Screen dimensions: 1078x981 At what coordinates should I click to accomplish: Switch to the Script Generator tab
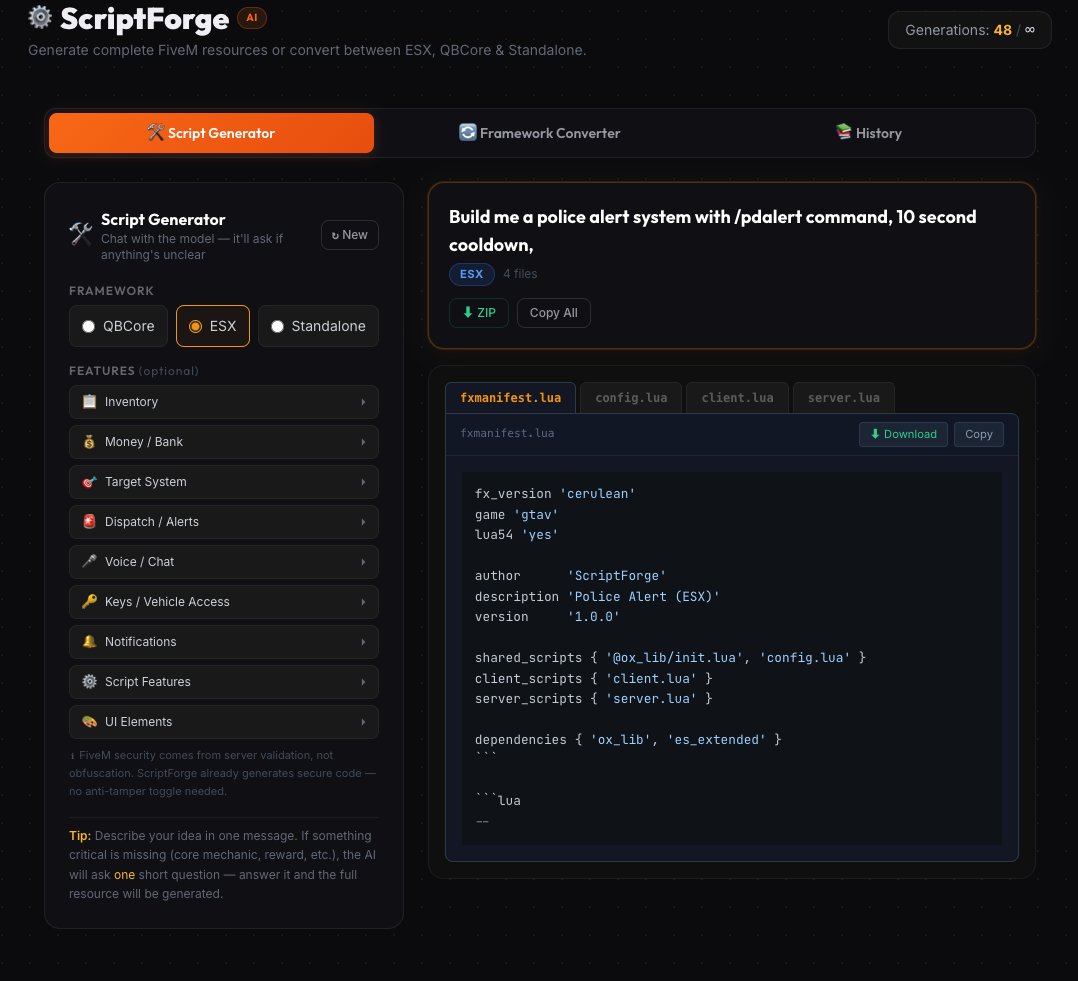pyautogui.click(x=211, y=133)
